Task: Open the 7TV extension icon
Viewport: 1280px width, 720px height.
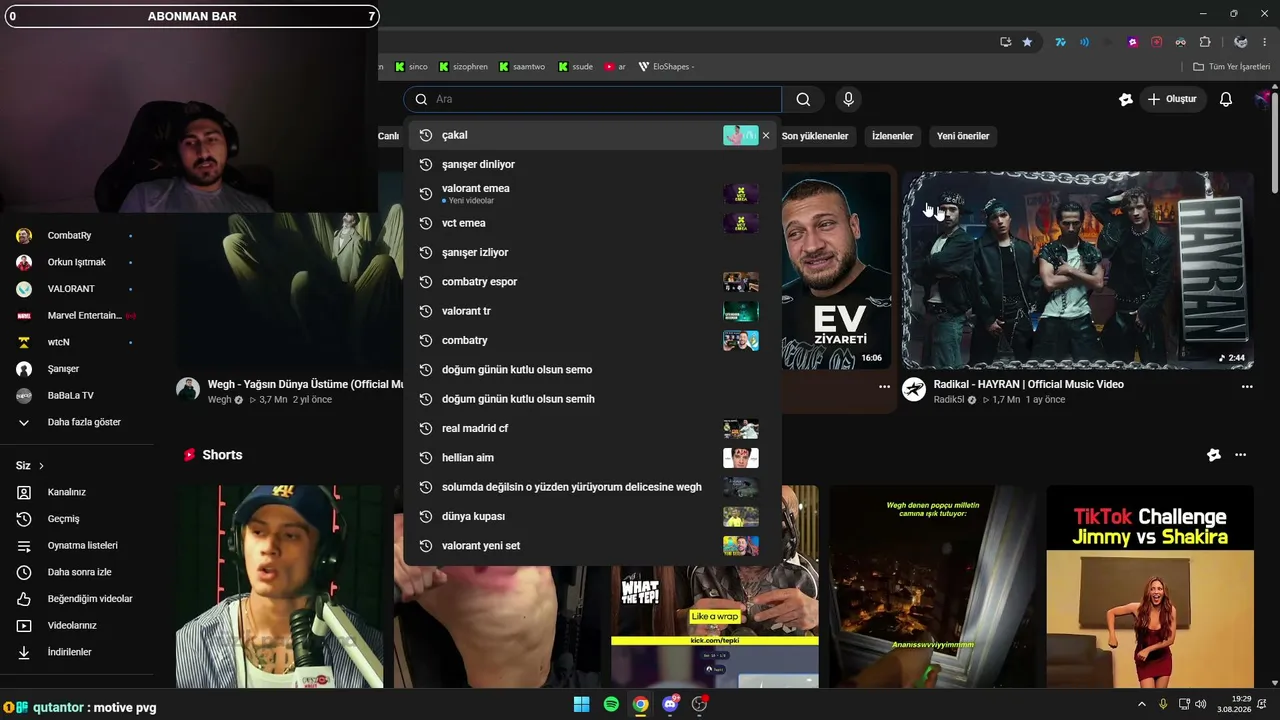Action: tap(1060, 42)
